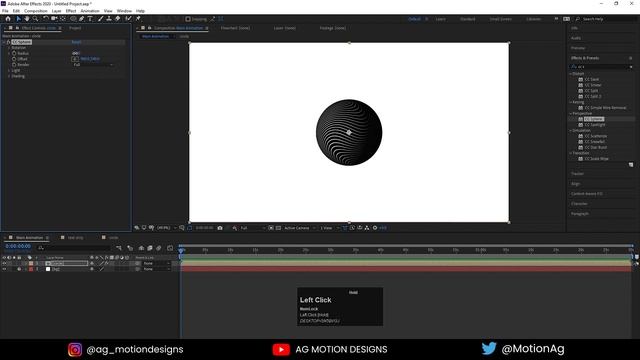Click the timeline current time 0:00:00:00
This screenshot has height=360, width=640.
[18, 246]
